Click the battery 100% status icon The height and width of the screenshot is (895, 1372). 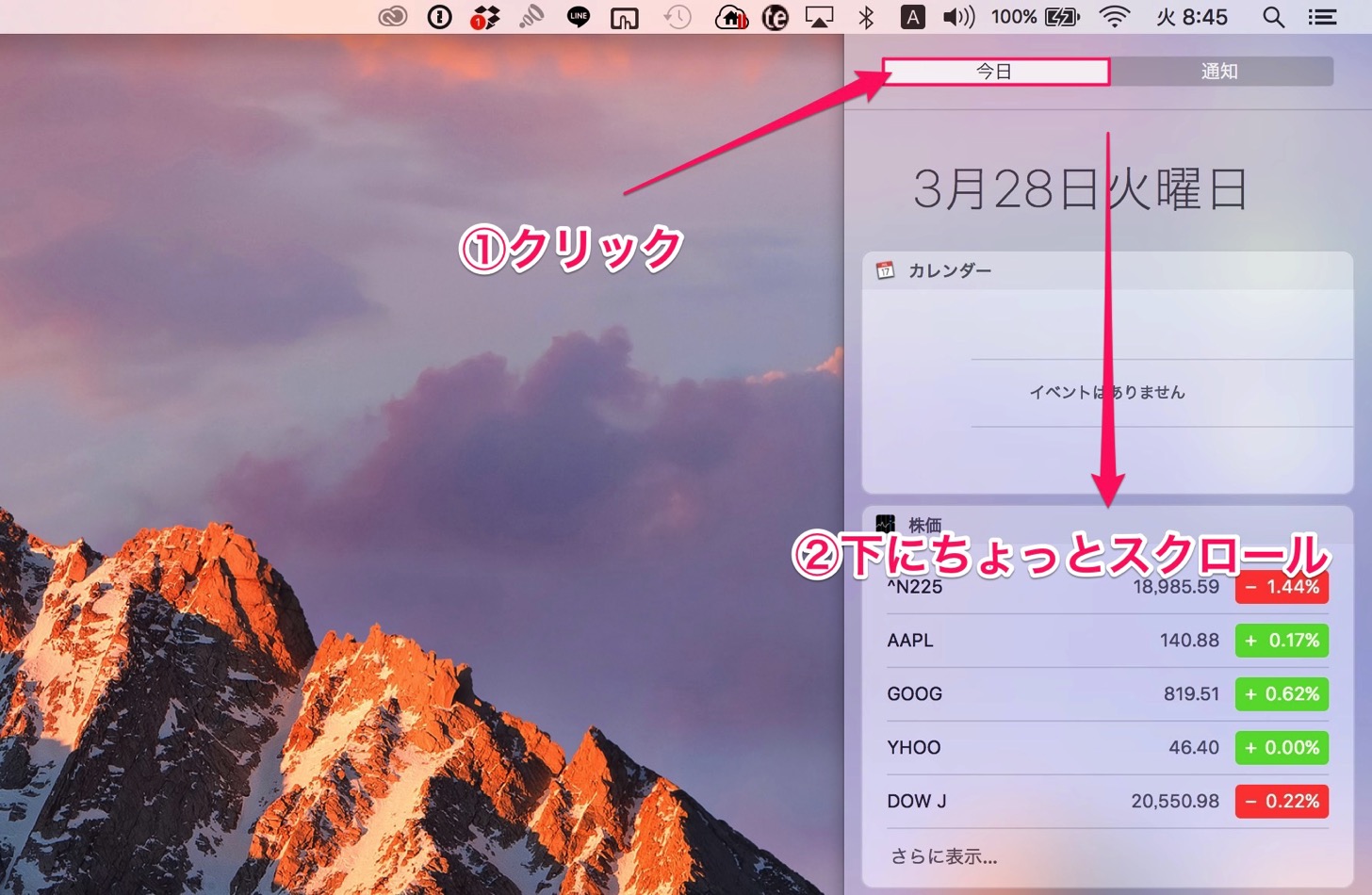tap(1035, 17)
